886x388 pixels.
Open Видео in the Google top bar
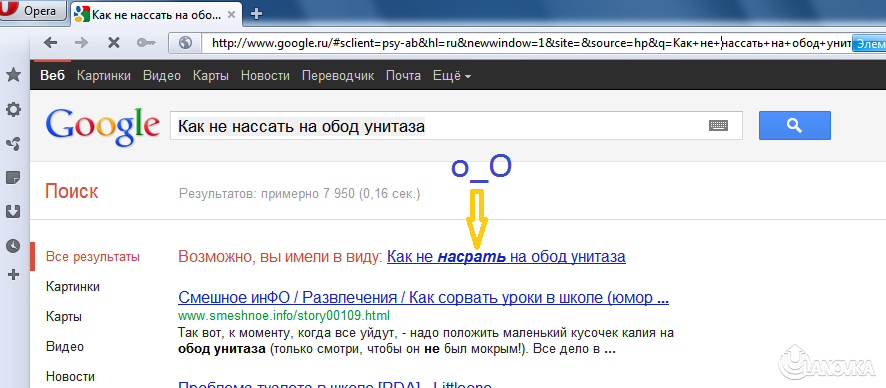point(162,76)
